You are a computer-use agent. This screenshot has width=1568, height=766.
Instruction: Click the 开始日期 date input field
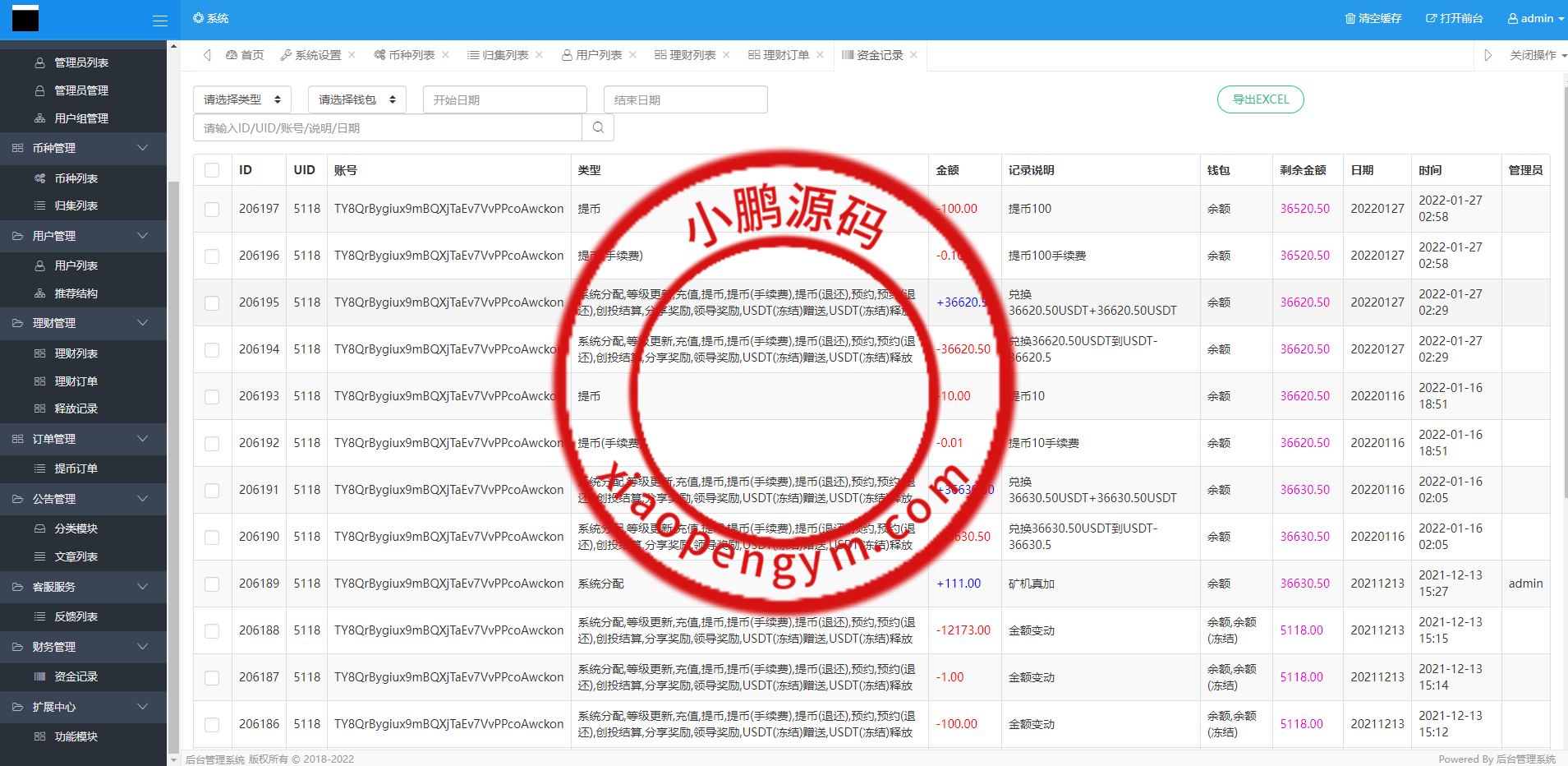504,99
